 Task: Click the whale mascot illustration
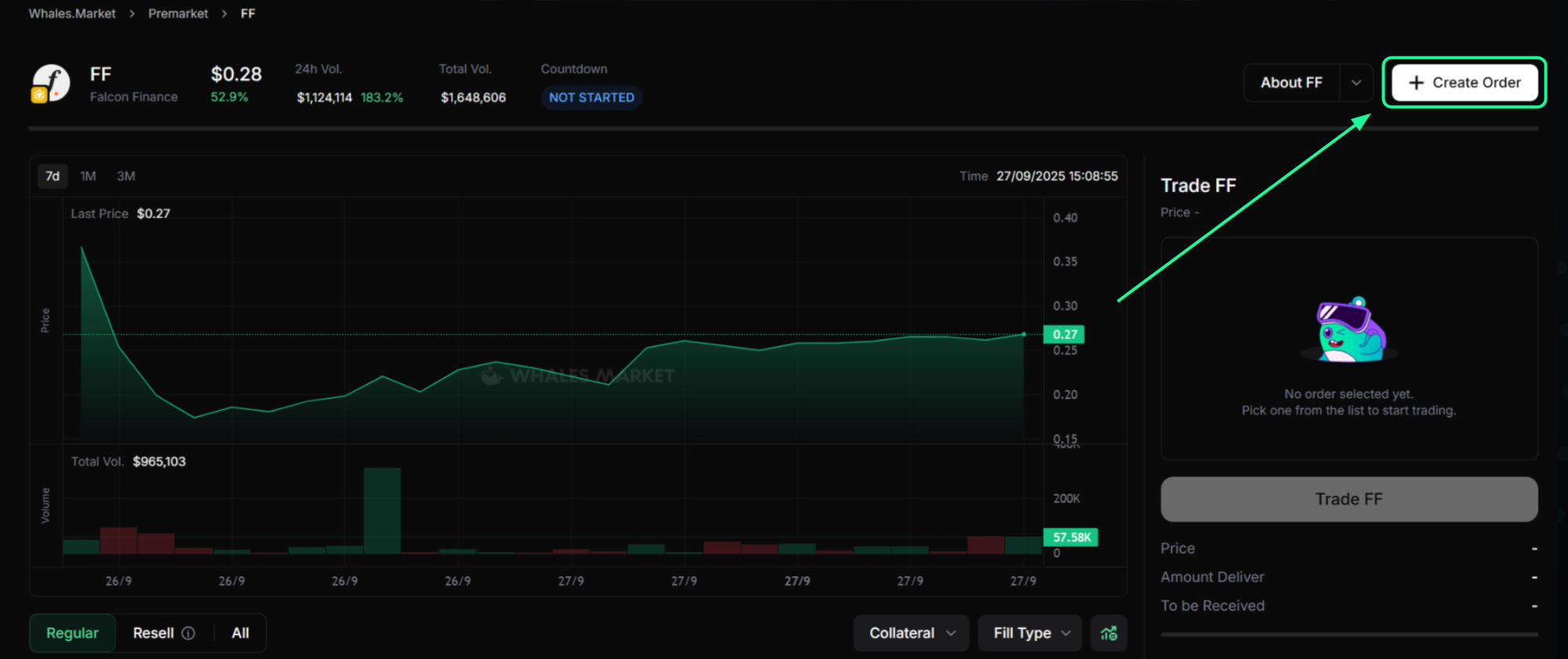click(x=1349, y=330)
